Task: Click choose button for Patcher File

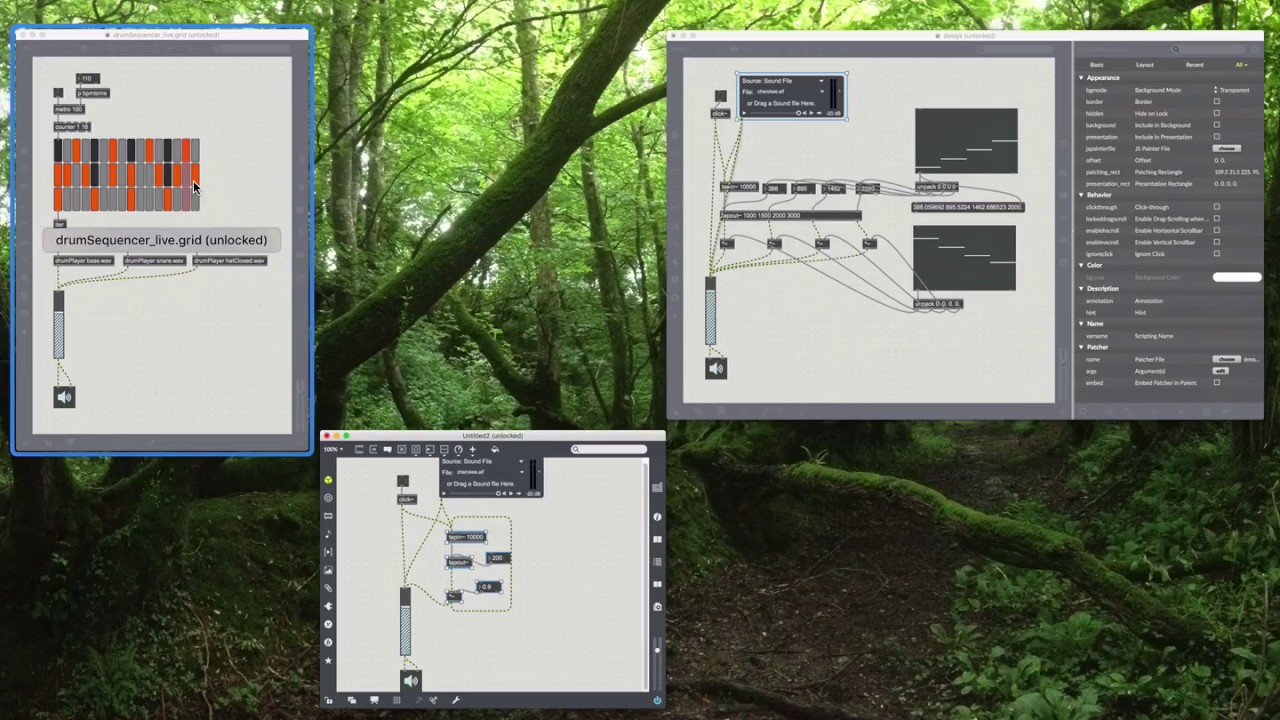Action: (1226, 359)
